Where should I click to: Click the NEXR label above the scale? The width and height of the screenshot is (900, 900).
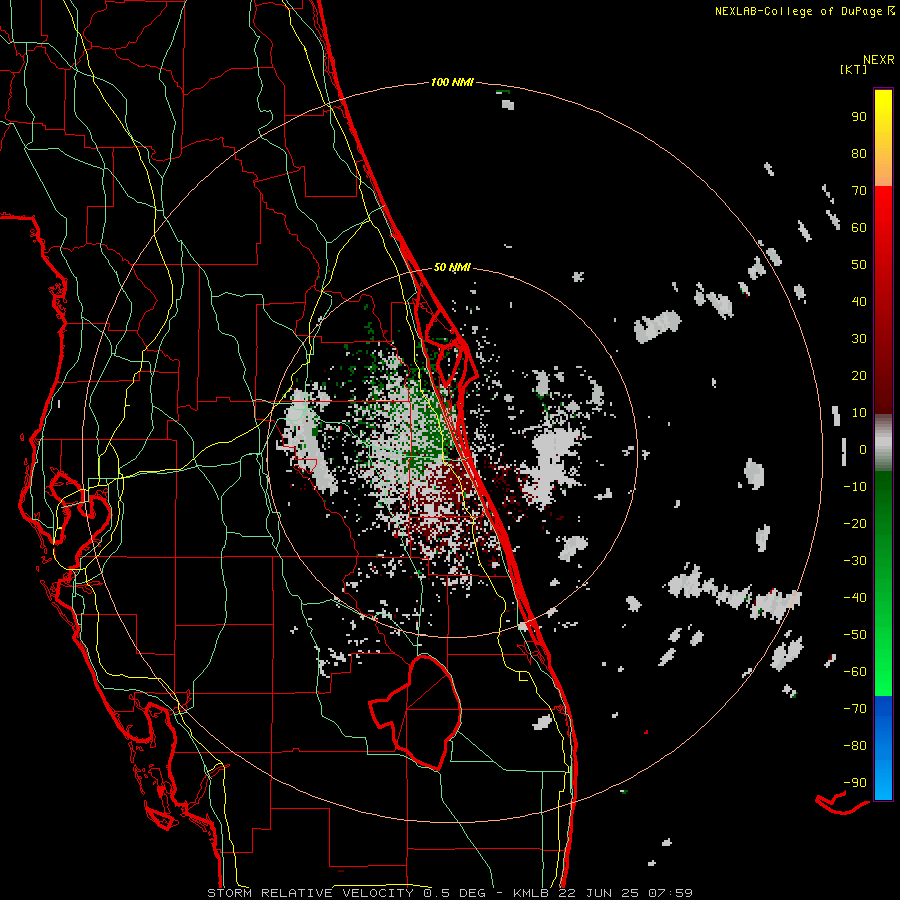tap(879, 60)
